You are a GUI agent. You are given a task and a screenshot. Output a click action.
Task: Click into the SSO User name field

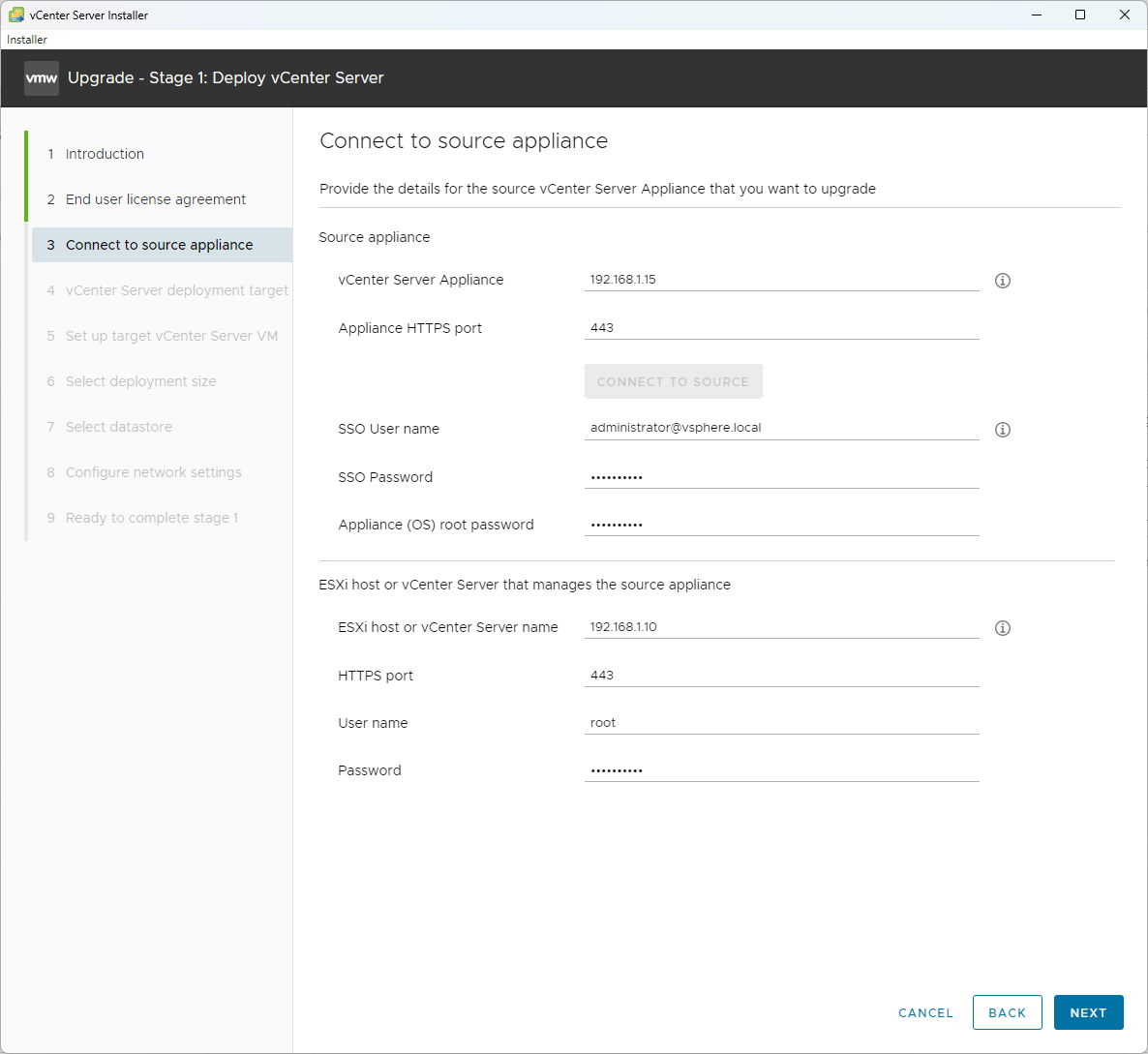point(781,428)
